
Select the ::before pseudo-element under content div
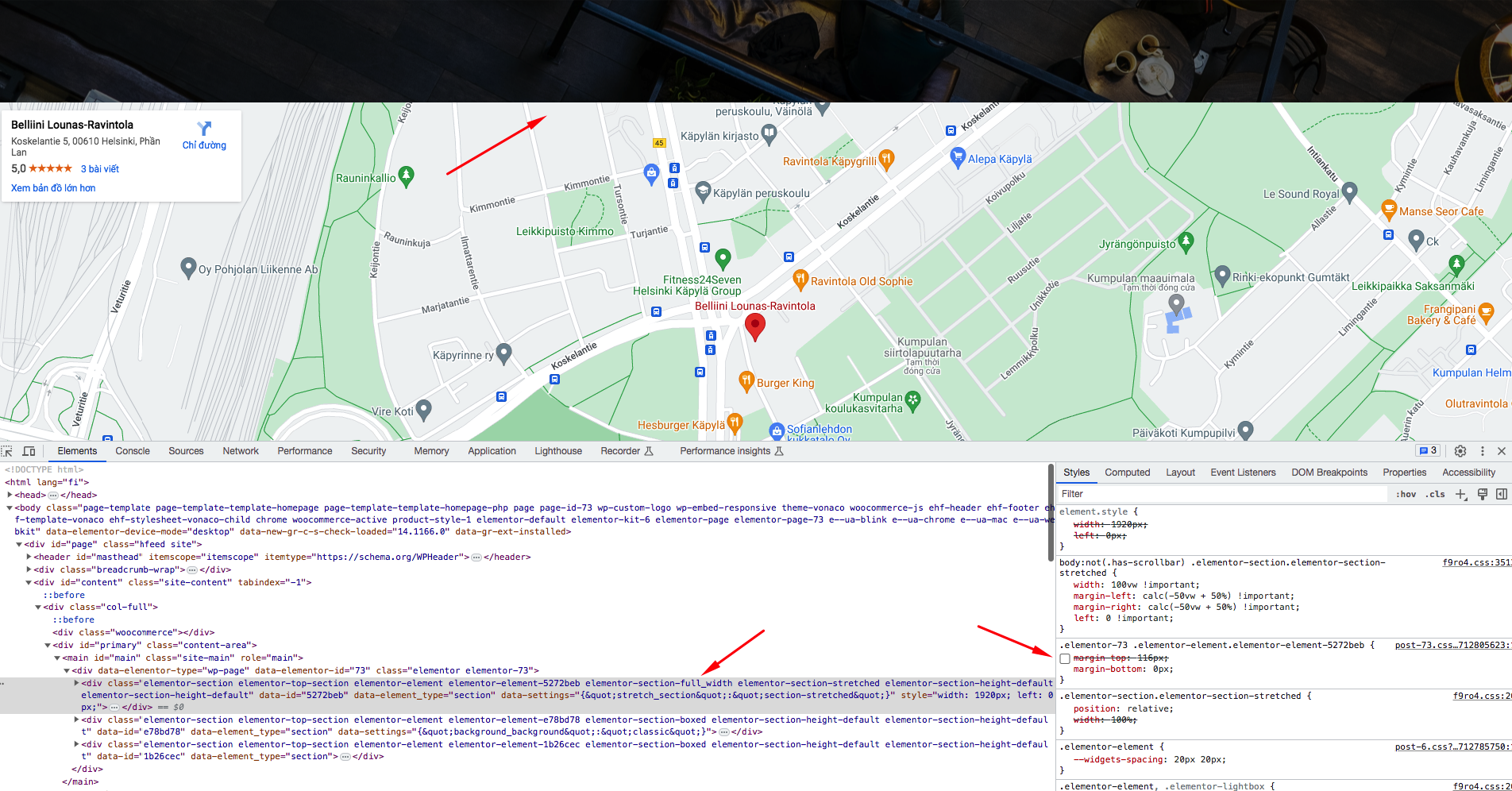64,595
